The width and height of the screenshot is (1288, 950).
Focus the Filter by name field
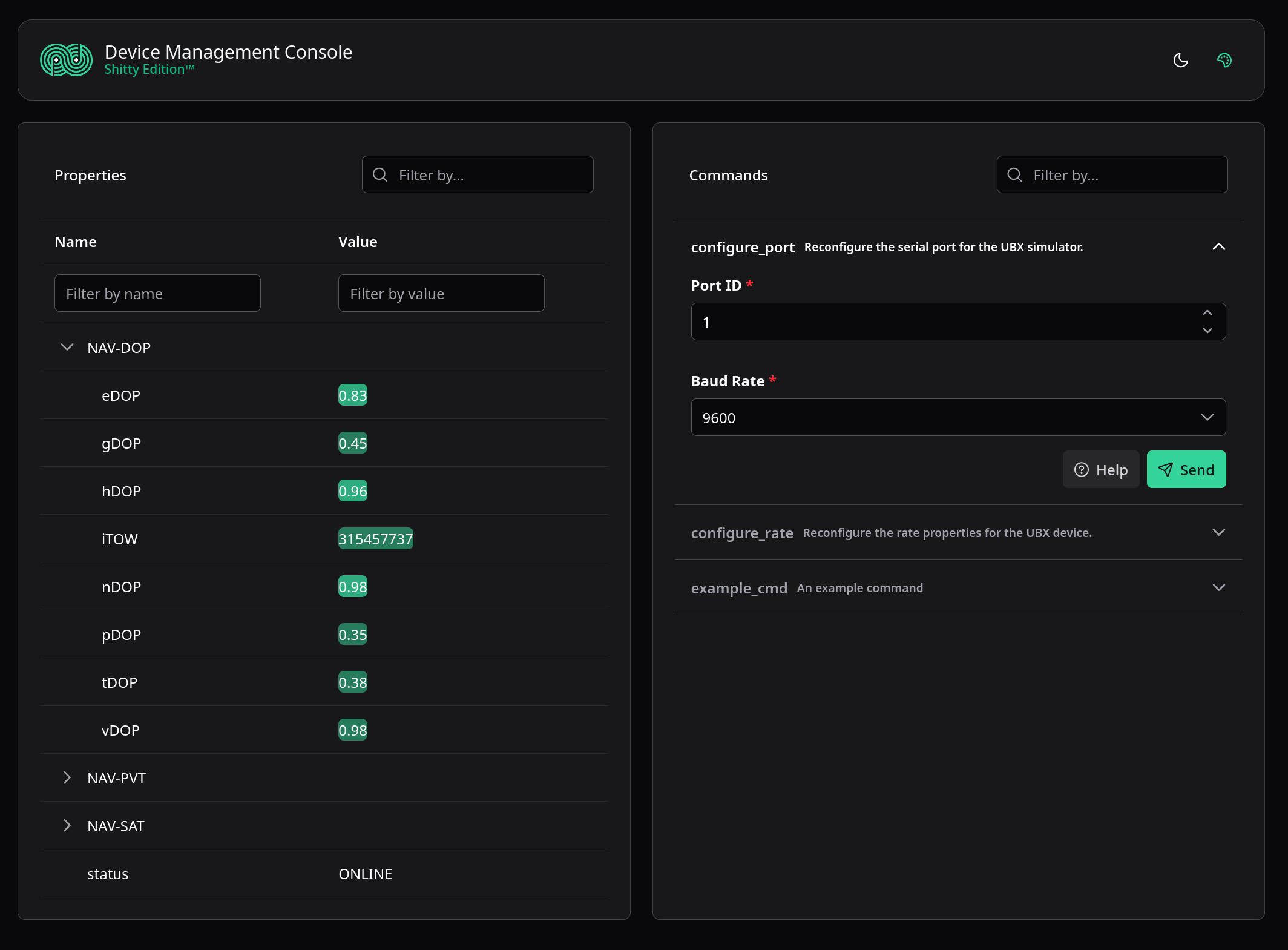[157, 294]
